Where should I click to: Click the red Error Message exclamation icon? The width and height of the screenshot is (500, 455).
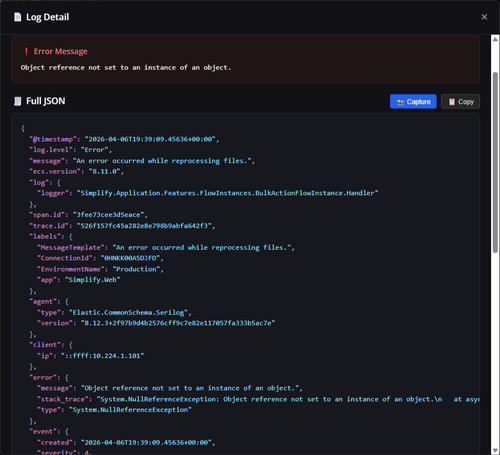coord(26,51)
